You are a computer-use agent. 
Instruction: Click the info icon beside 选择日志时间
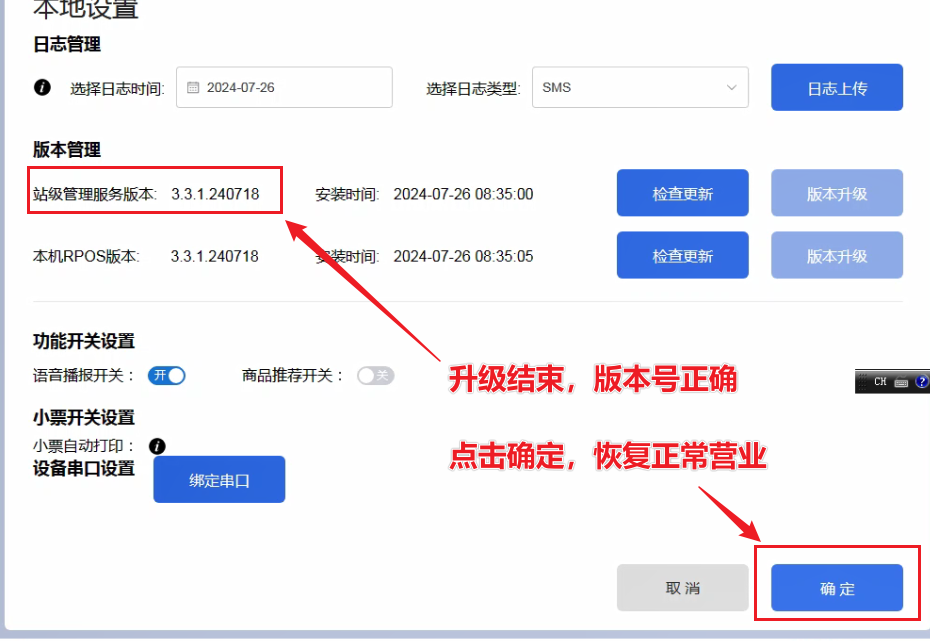coord(42,87)
